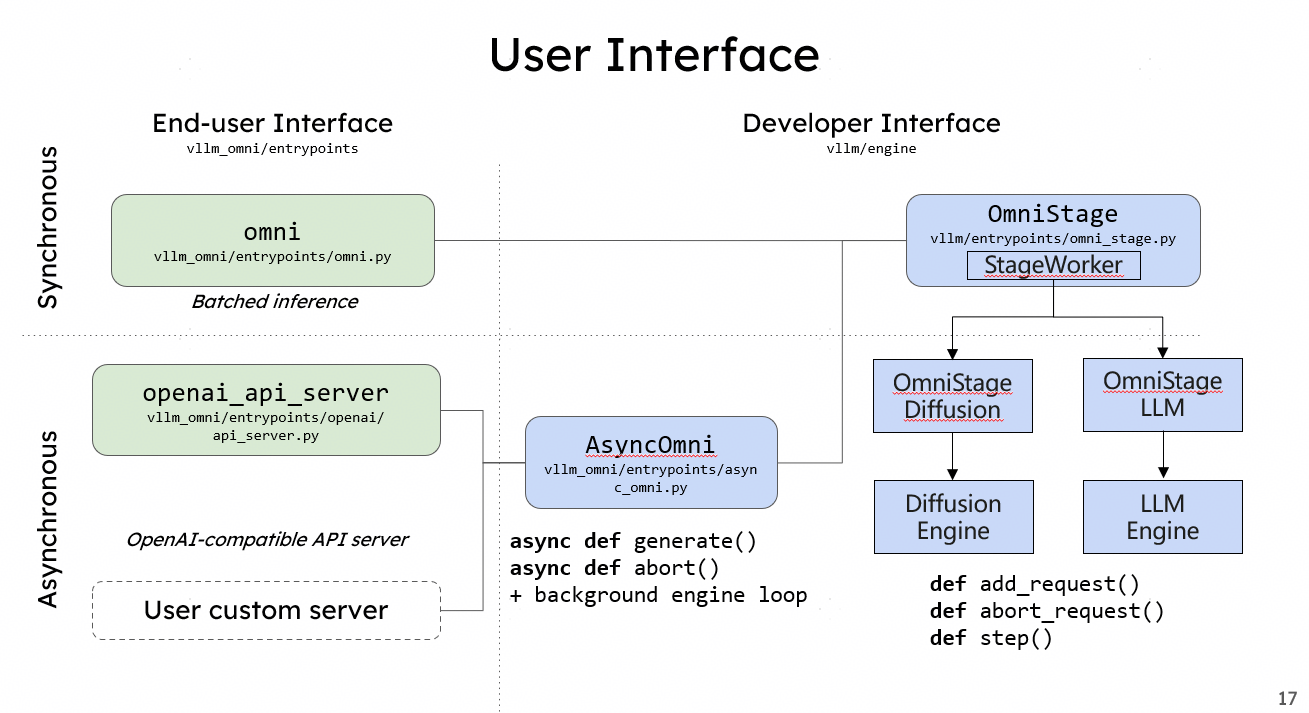Screen dimensions: 1309x713
Task: Select the openai_api_server box
Action: 265,410
